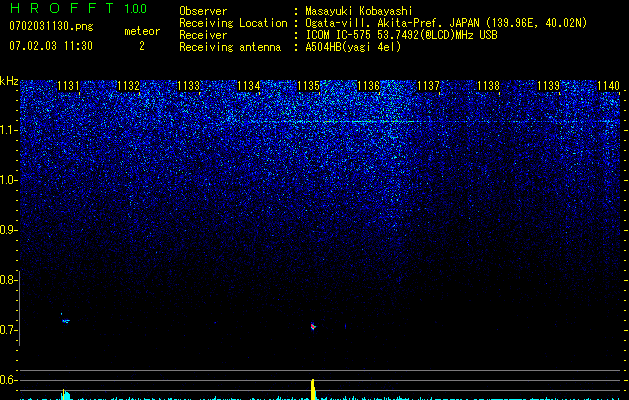Click time marker 1132
Viewport: 629px width, 400px height.
click(128, 86)
